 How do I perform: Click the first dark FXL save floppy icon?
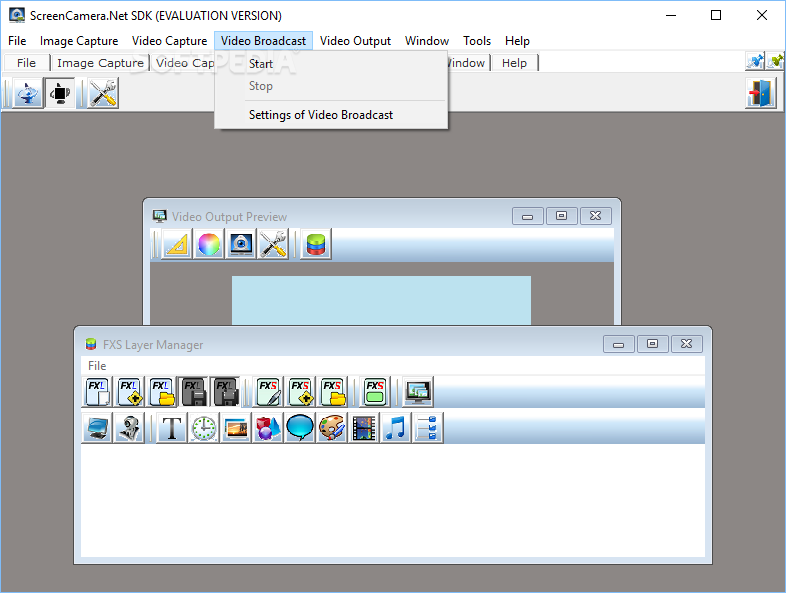(194, 391)
